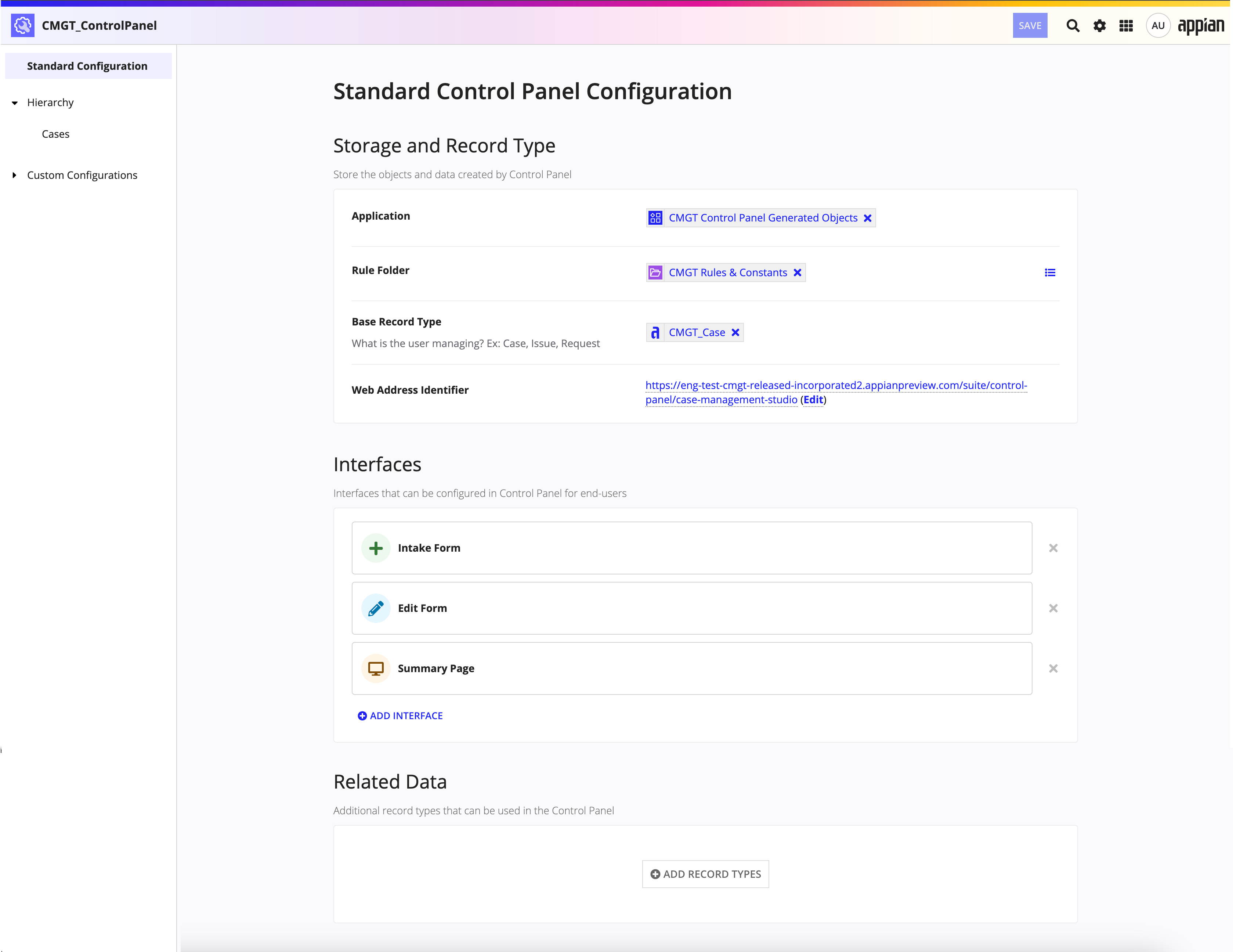Image resolution: width=1233 pixels, height=952 pixels.
Task: Collapse the Hierarchy tree section
Action: coord(15,103)
